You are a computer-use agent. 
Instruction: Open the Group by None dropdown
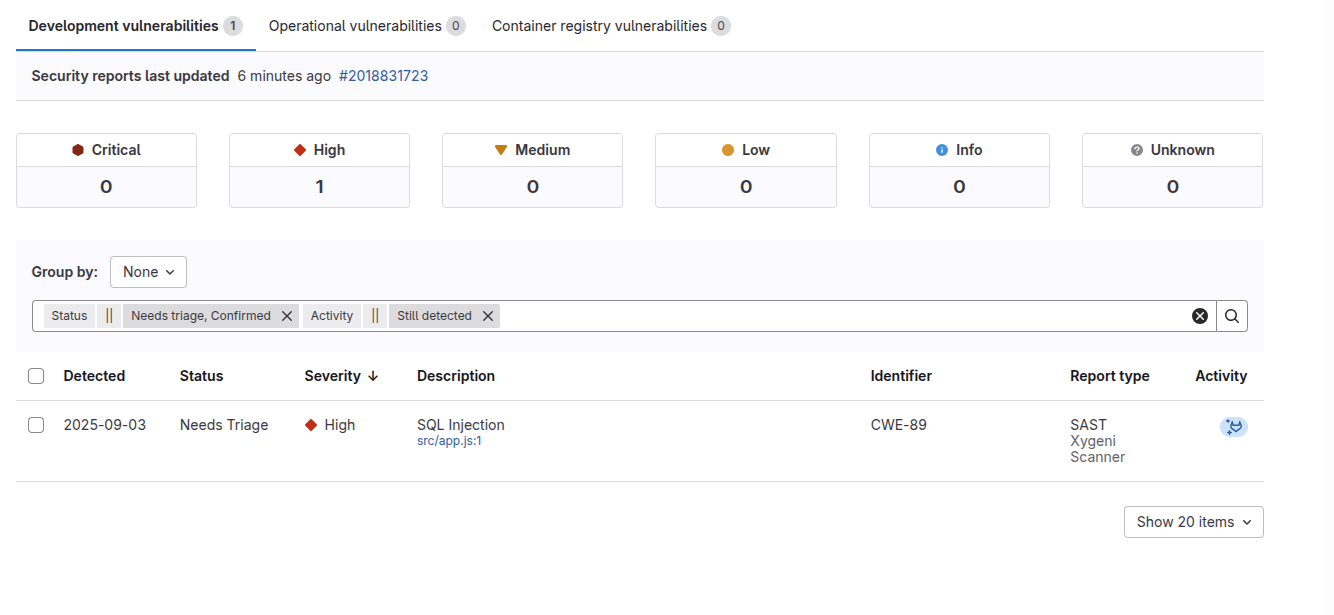[148, 272]
